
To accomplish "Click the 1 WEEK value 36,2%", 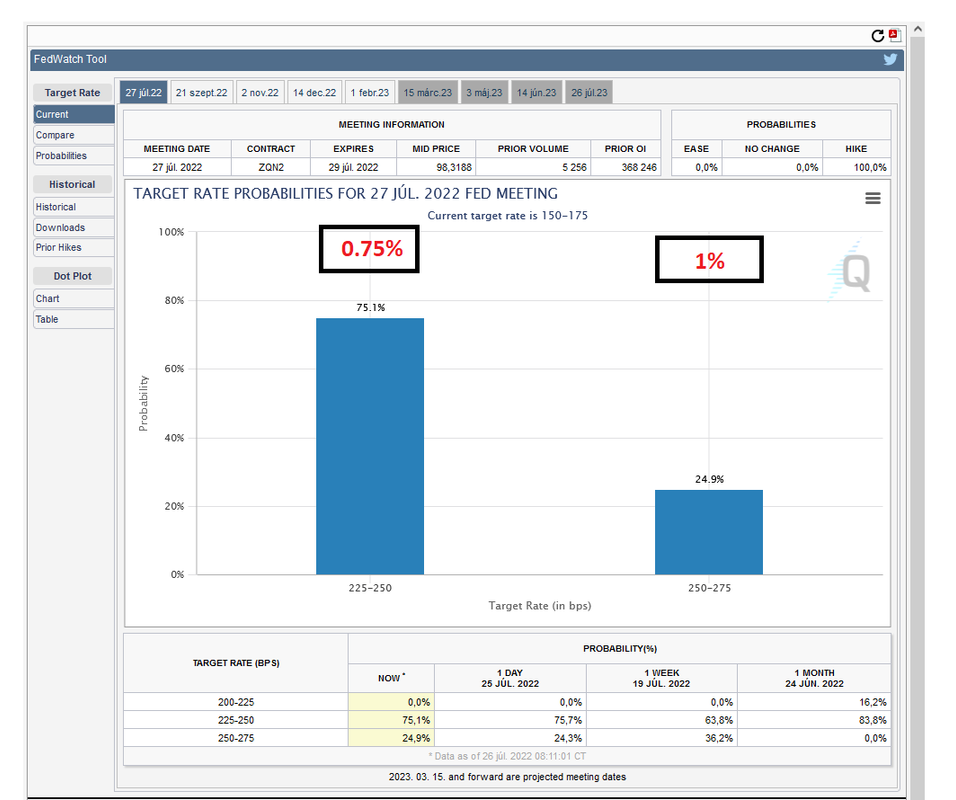I will [x=719, y=738].
